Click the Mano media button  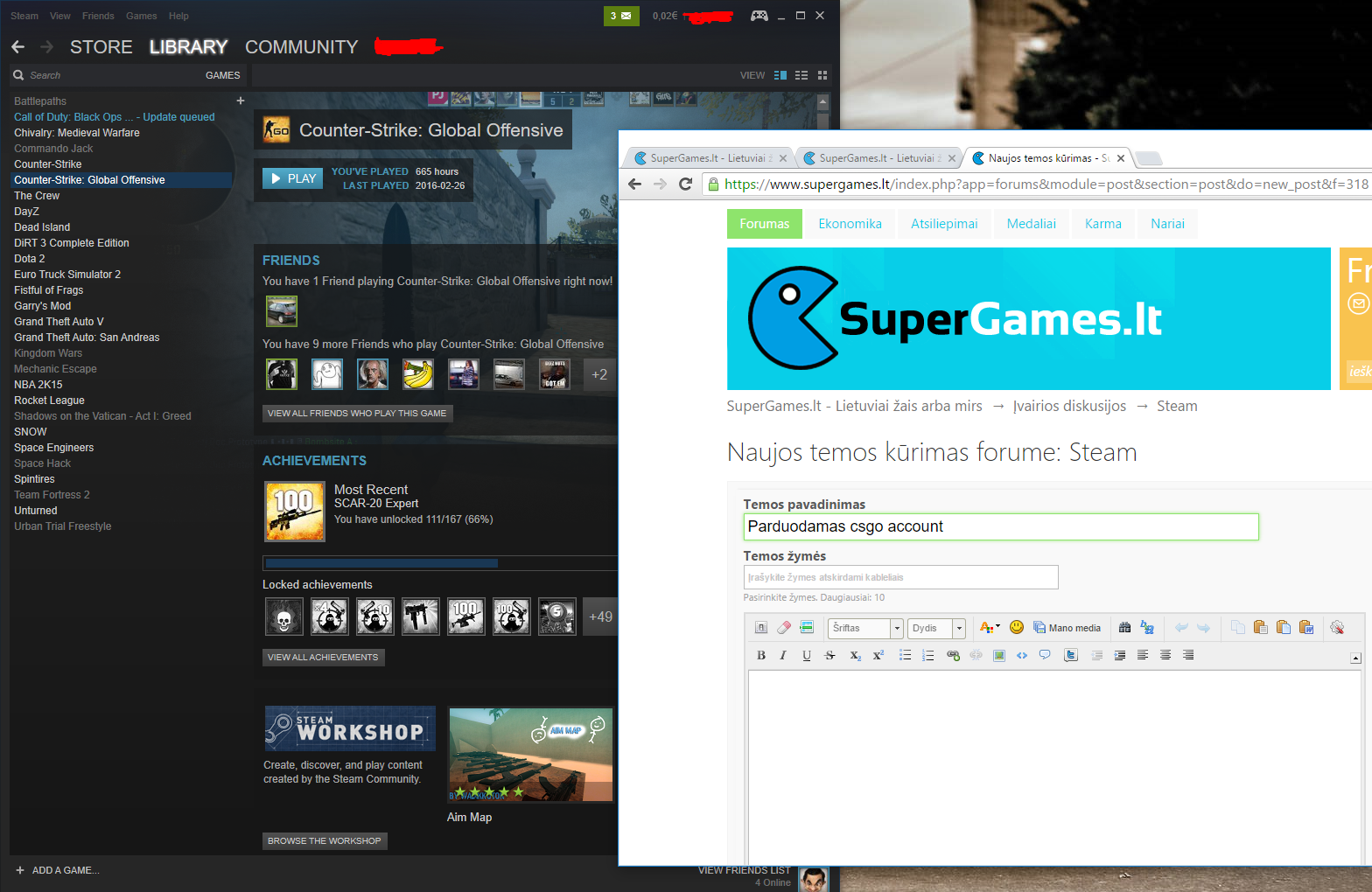click(1067, 628)
